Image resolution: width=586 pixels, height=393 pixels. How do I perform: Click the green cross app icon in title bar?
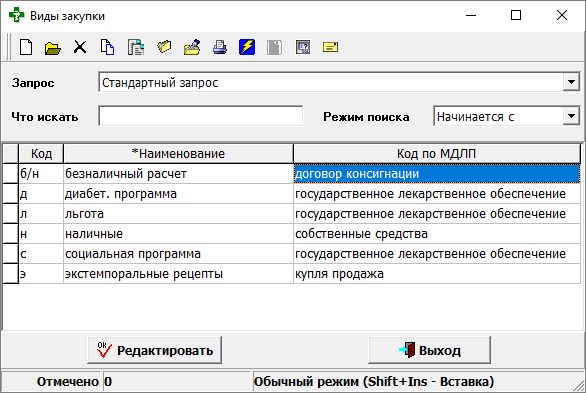click(16, 15)
